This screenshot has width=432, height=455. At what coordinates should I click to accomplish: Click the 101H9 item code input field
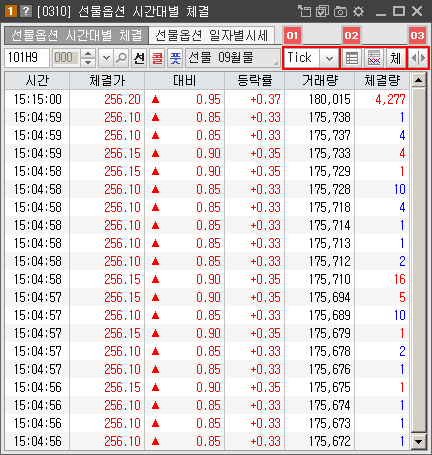click(x=27, y=58)
